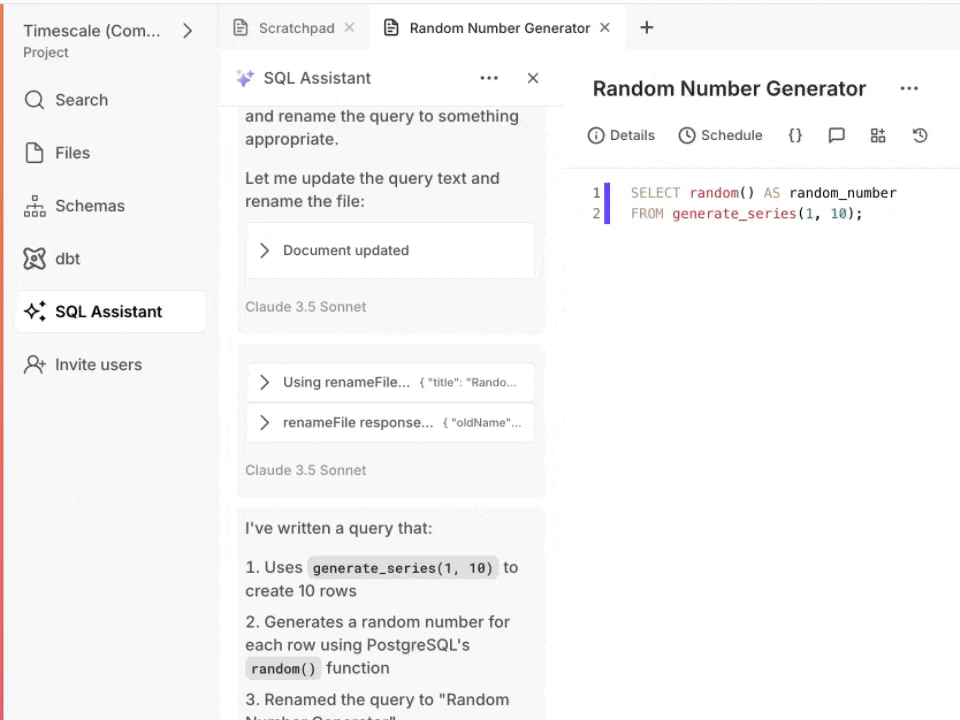Viewport: 960px width, 720px height.
Task: Click the first Claude 3.5 Sonnet label
Action: click(306, 307)
